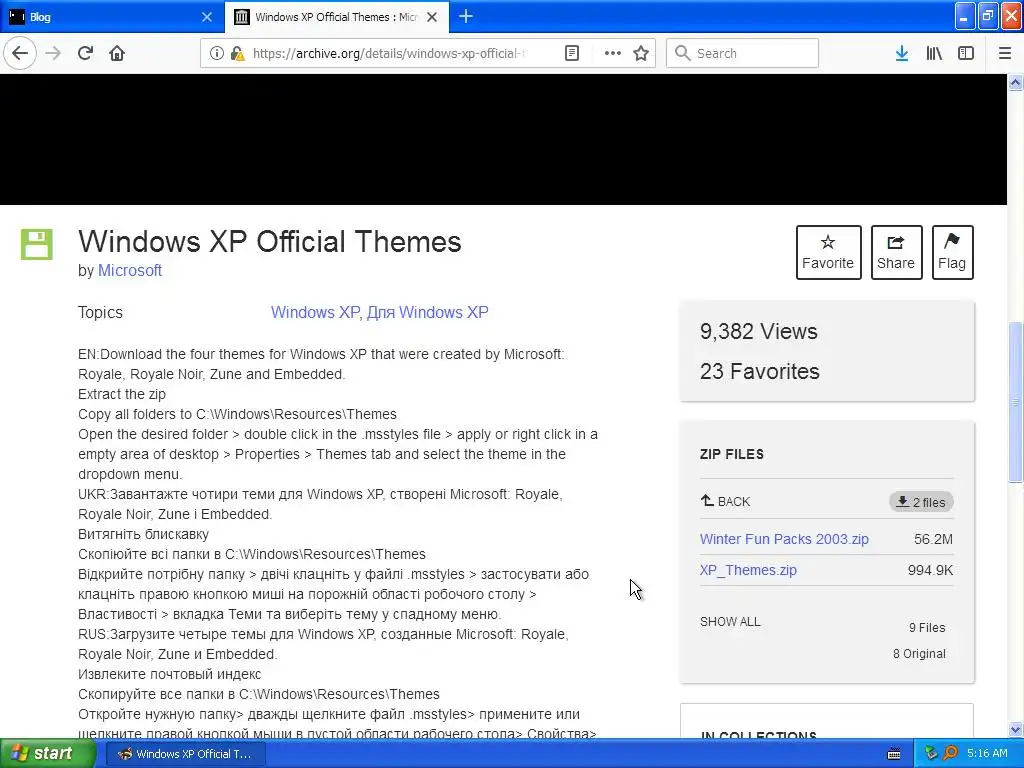The height and width of the screenshot is (768, 1024).
Task: Close the Windows XP Official Themes tab
Action: click(x=432, y=17)
